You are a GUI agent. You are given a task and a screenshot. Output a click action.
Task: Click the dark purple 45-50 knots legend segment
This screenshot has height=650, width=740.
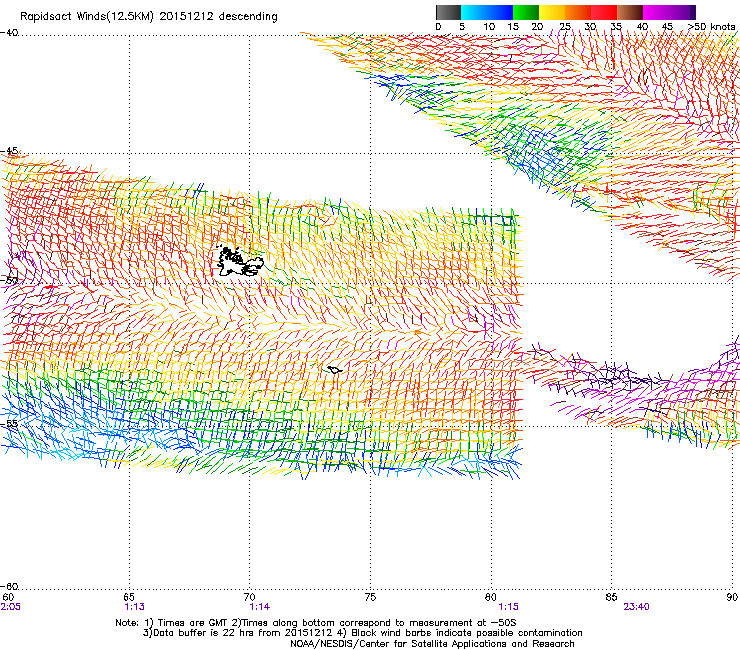[x=682, y=12]
